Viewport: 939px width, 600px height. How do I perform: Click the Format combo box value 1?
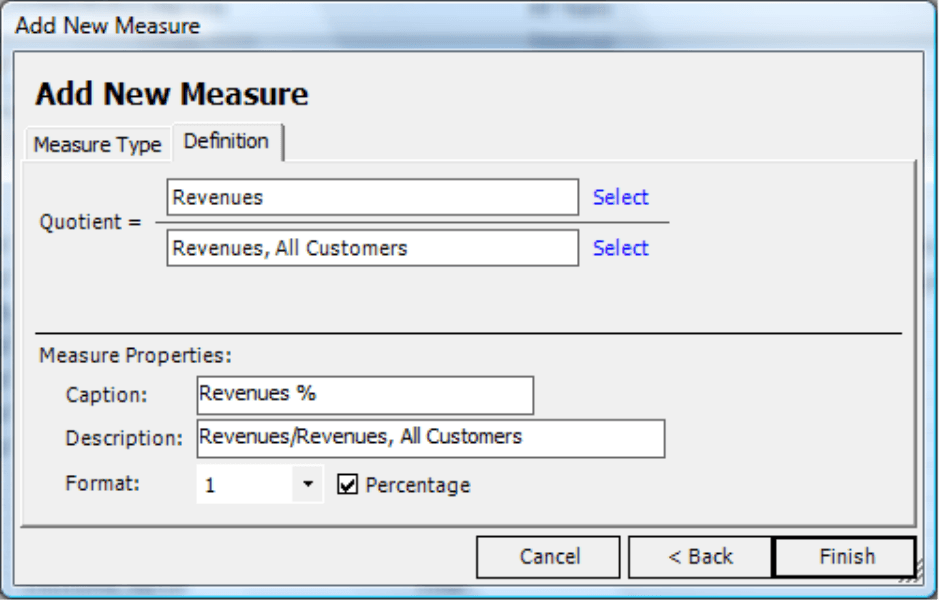pyautogui.click(x=245, y=484)
